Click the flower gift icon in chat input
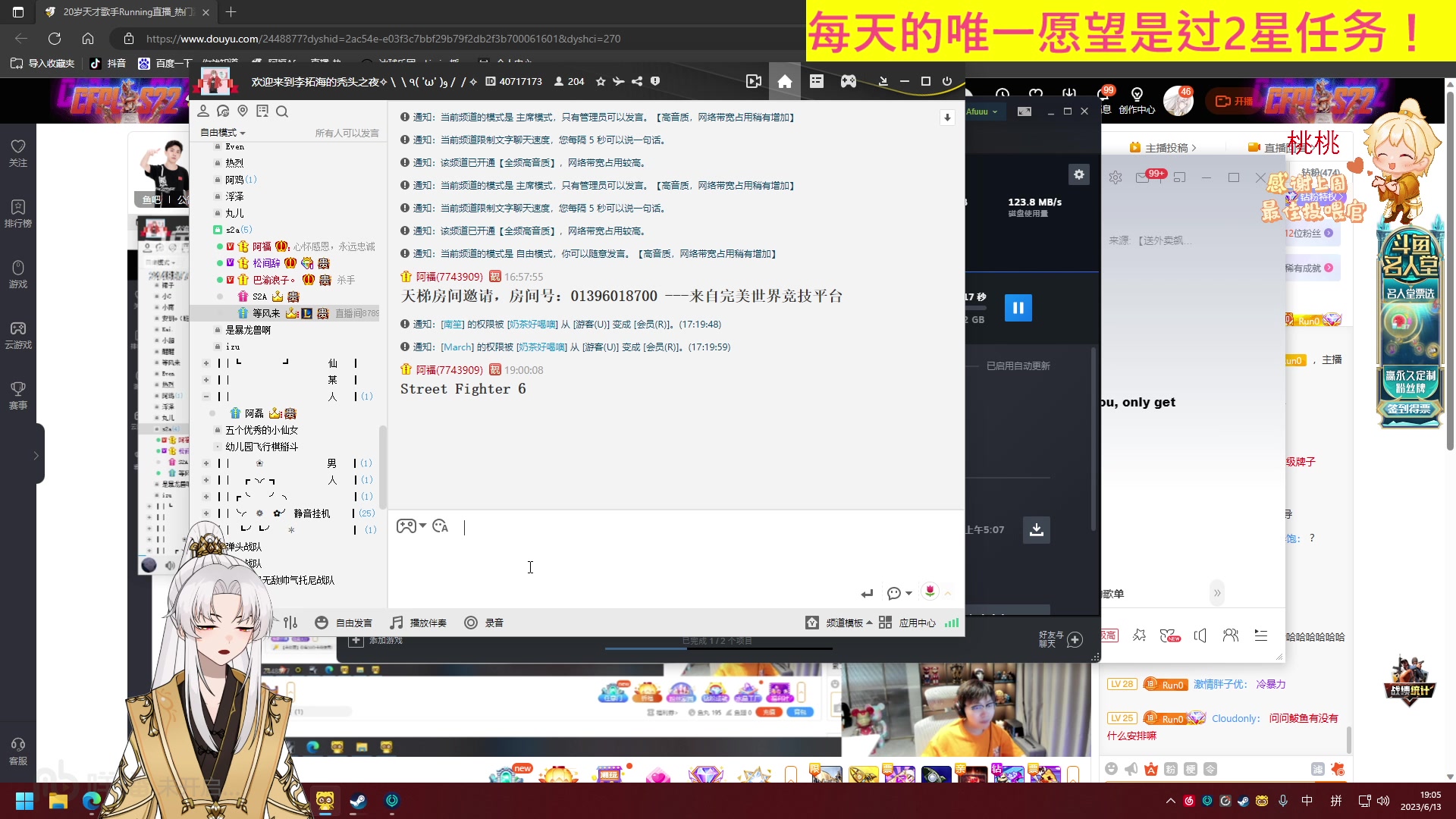Screen dimensions: 1456x819 click(930, 591)
